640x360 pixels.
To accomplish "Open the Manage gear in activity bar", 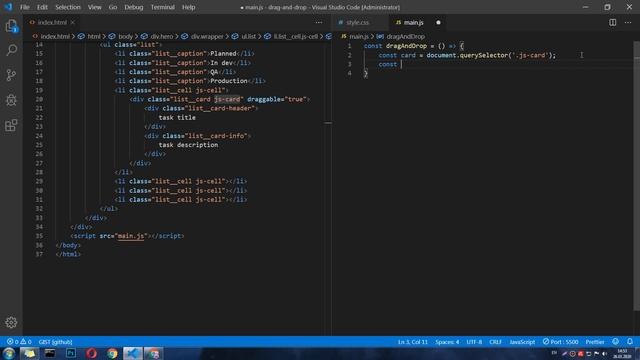I will (x=11, y=322).
